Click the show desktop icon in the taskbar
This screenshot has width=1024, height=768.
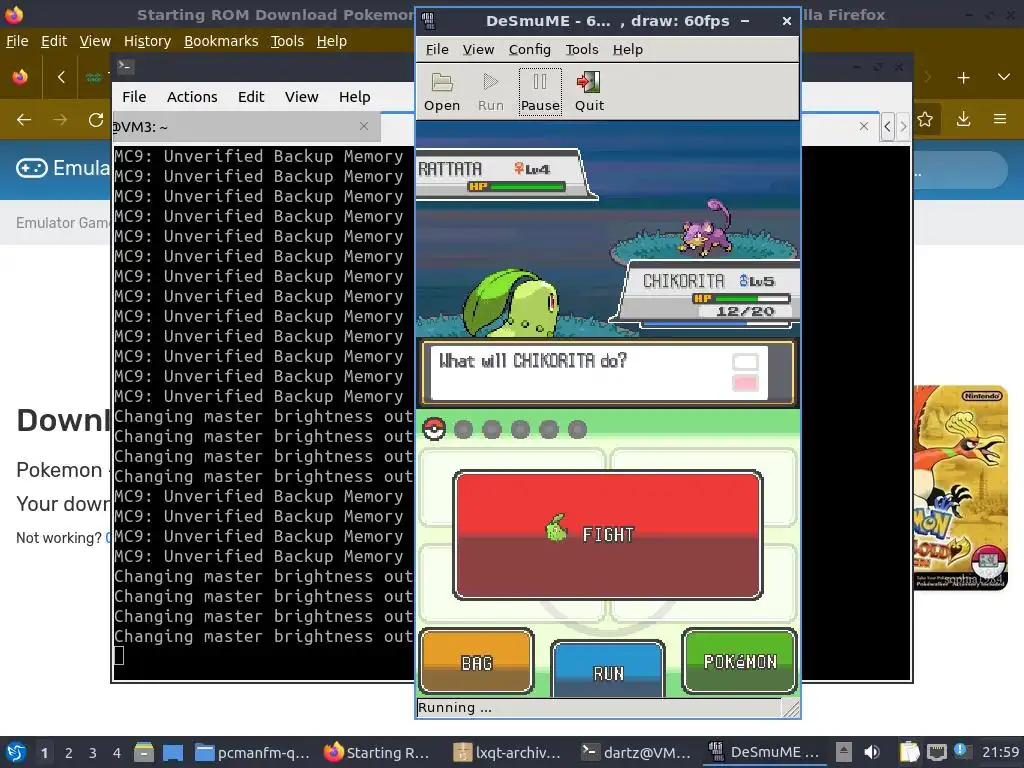pyautogui.click(x=173, y=753)
